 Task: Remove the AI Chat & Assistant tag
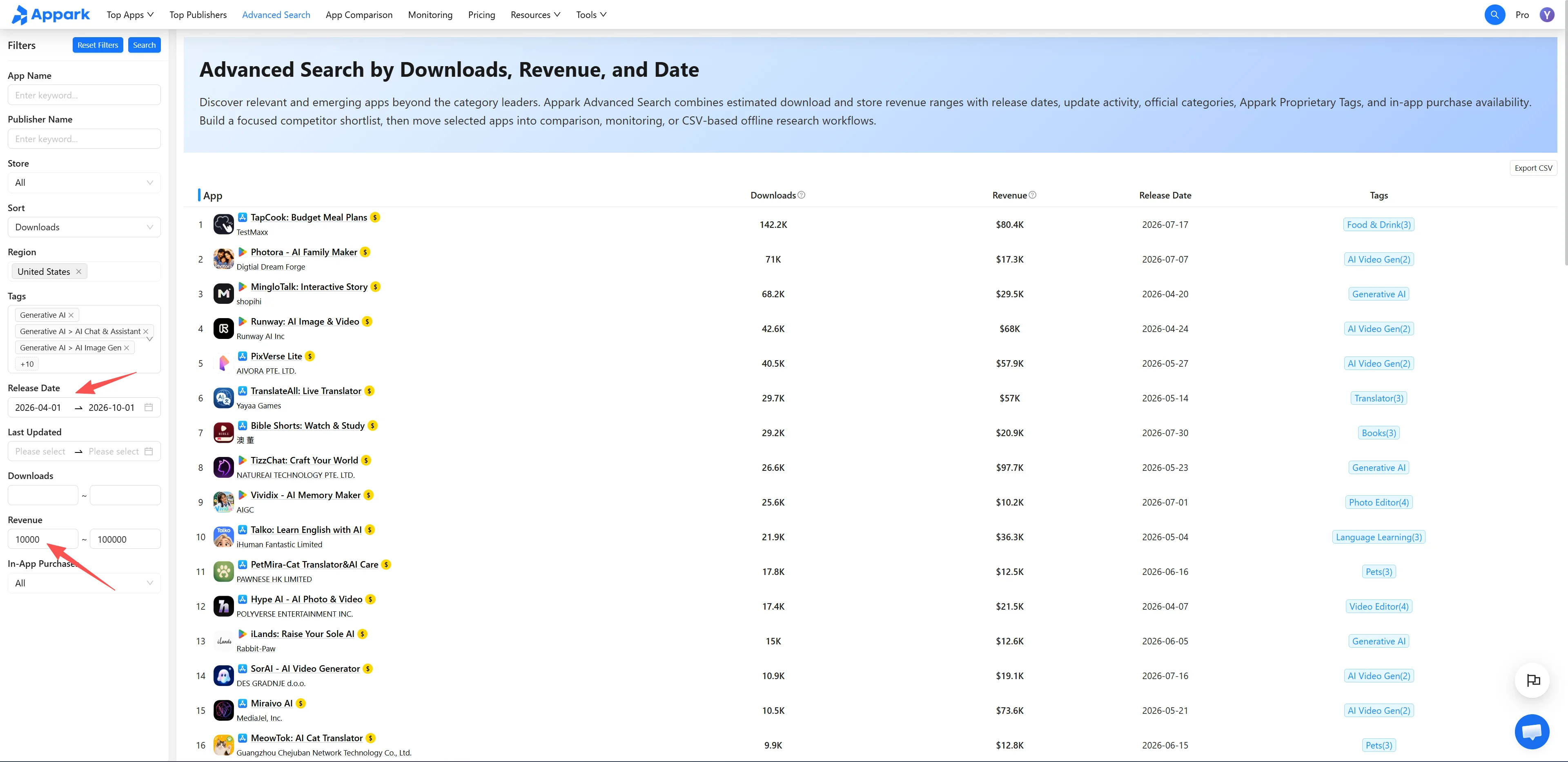click(145, 331)
